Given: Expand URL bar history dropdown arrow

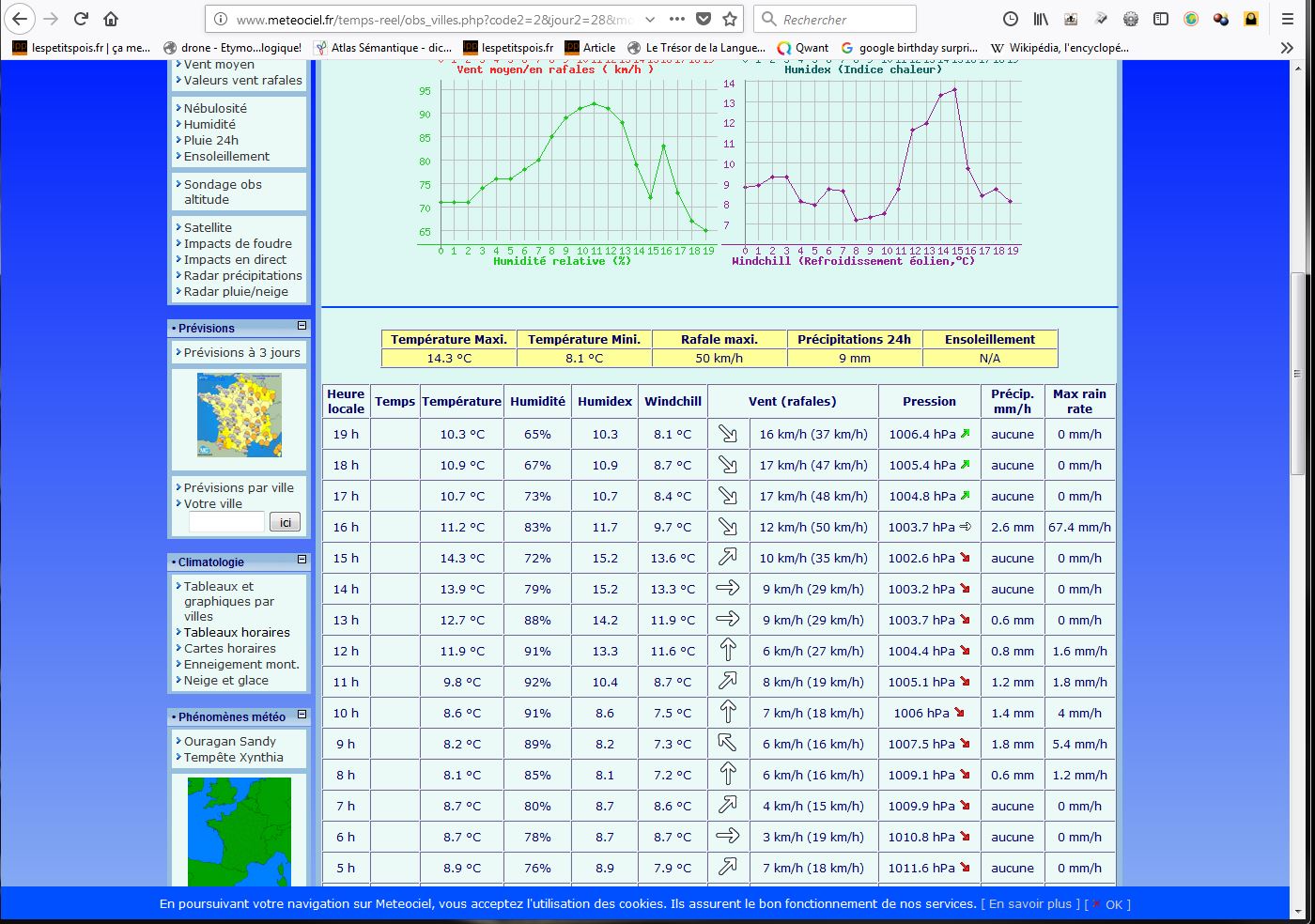Looking at the screenshot, I should click(x=650, y=19).
